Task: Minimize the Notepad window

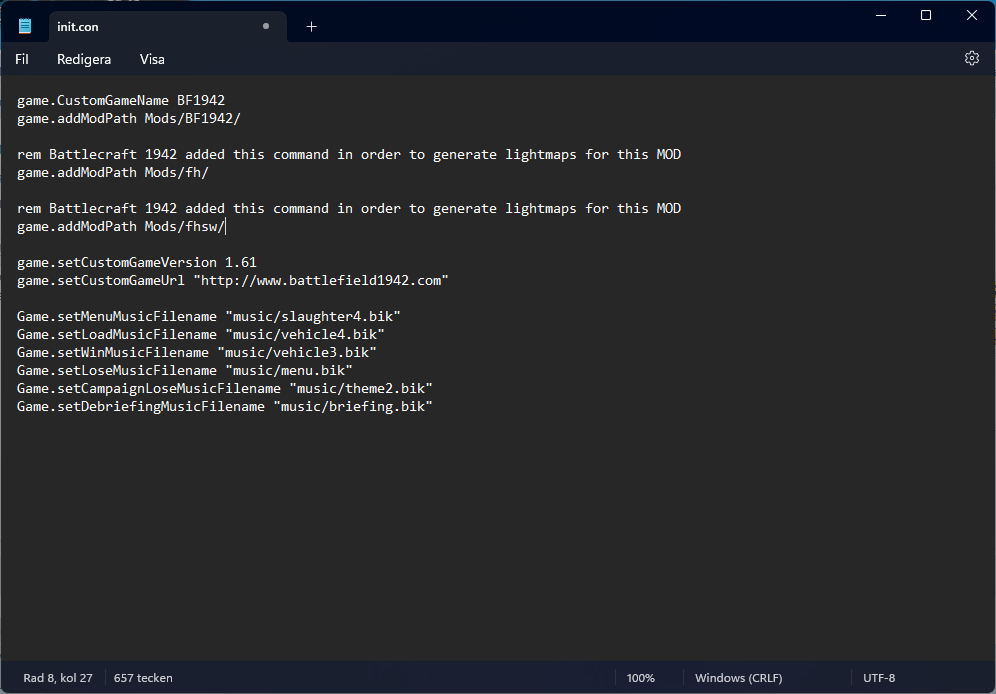Action: point(880,15)
